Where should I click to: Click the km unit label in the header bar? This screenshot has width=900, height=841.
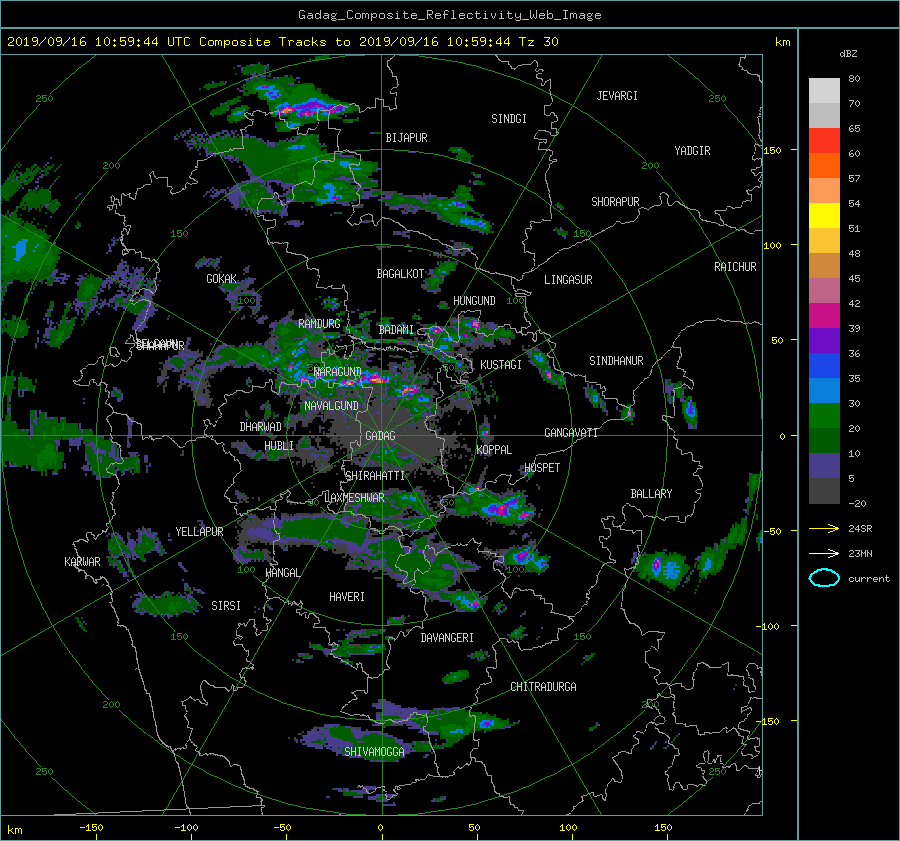782,42
